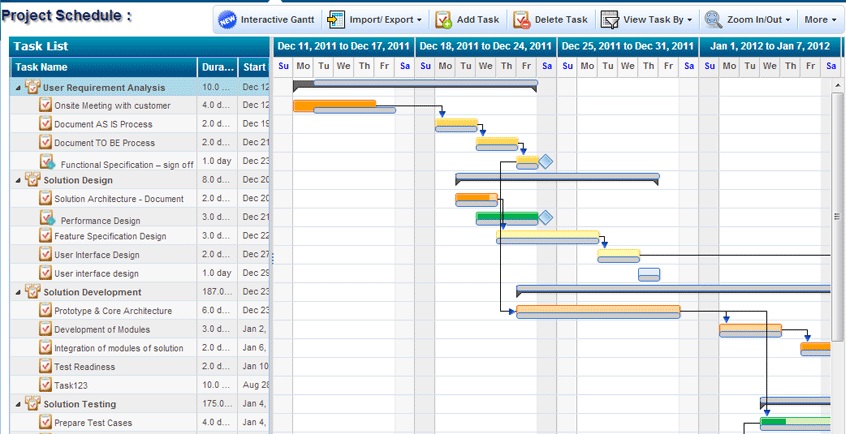846x434 pixels.
Task: Click the Functional Specification sign off milestone icon
Action: [x=47, y=162]
